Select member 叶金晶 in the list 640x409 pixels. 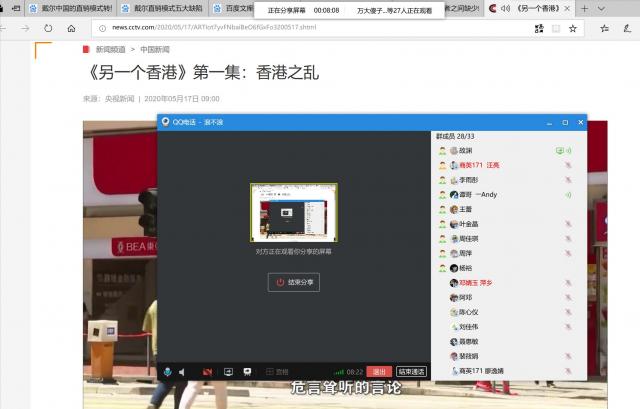pos(468,224)
